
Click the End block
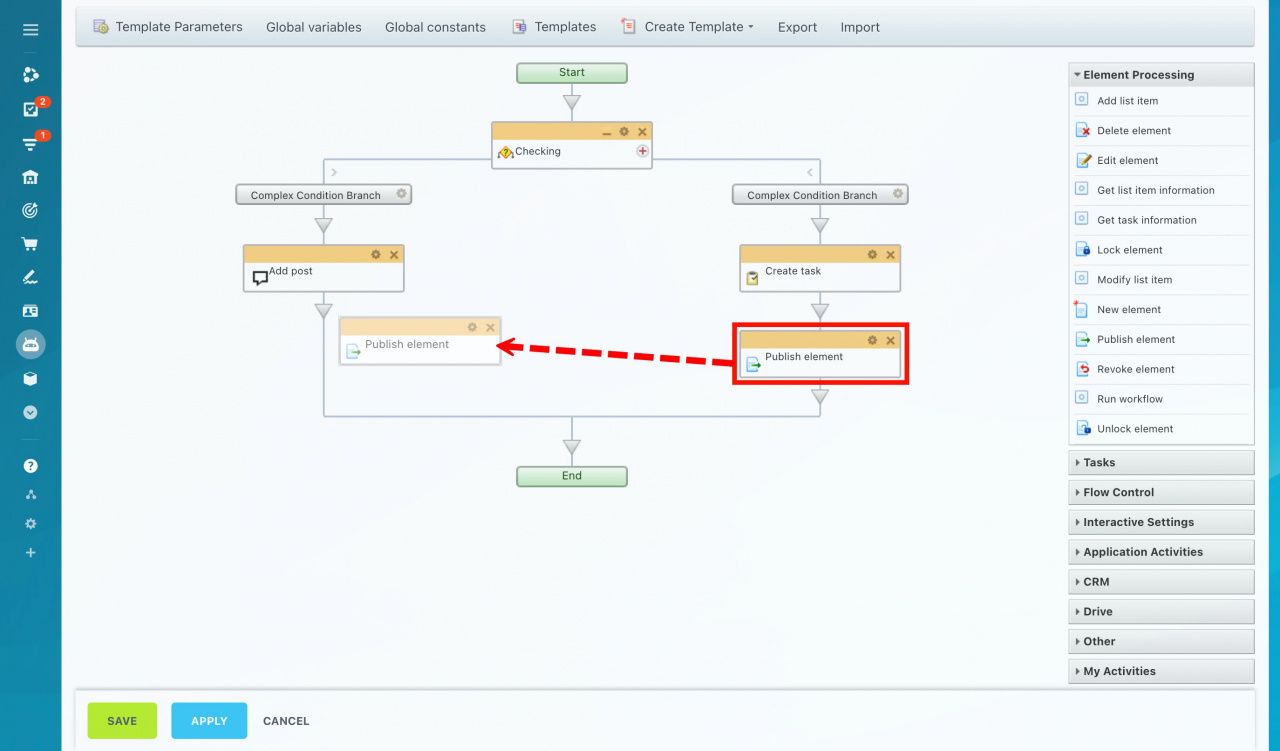click(x=572, y=476)
